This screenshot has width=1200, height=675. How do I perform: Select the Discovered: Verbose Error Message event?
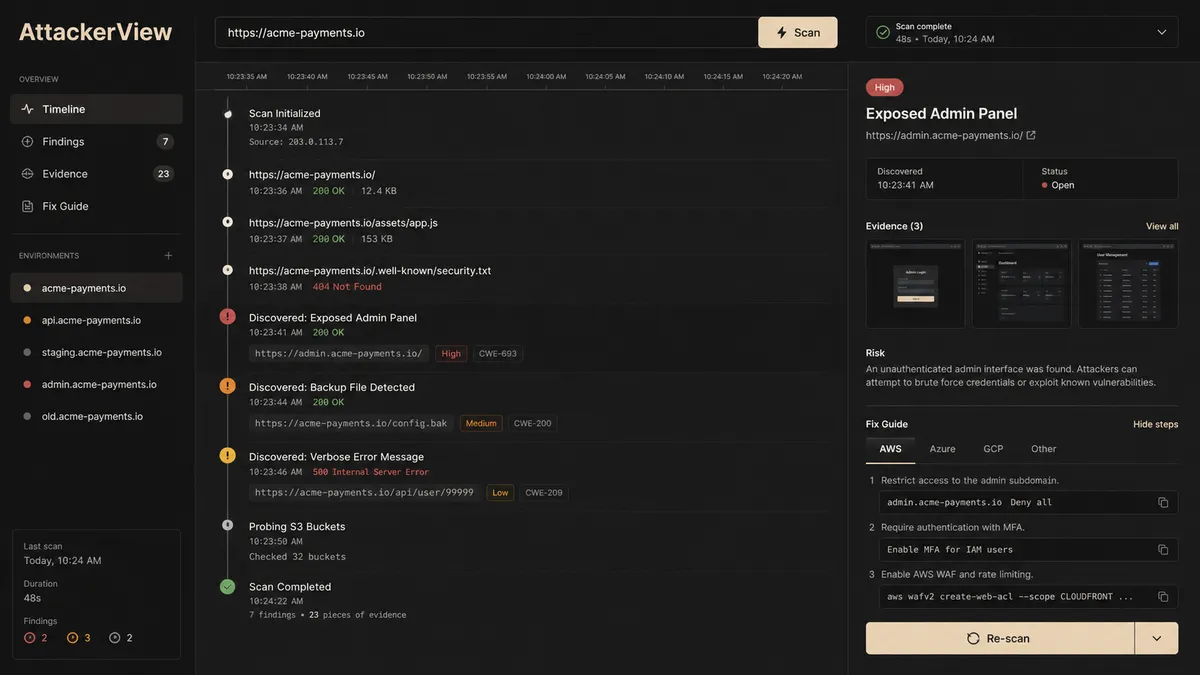pos(336,457)
